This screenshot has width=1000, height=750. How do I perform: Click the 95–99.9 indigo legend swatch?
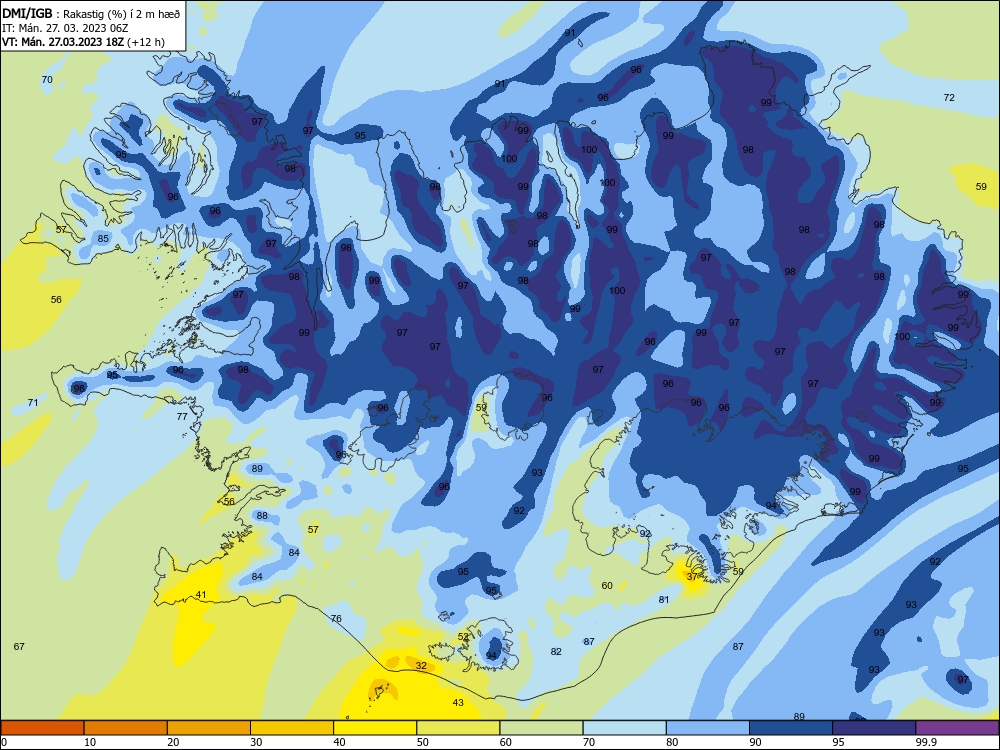tap(874, 728)
